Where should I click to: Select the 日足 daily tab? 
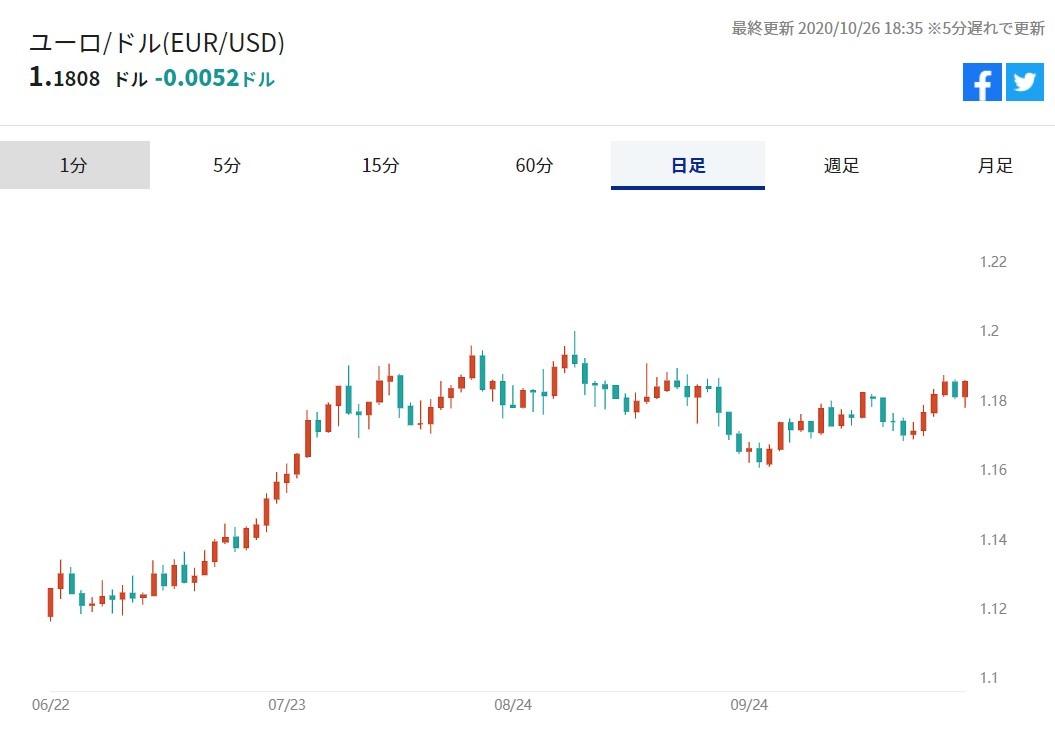(688, 166)
